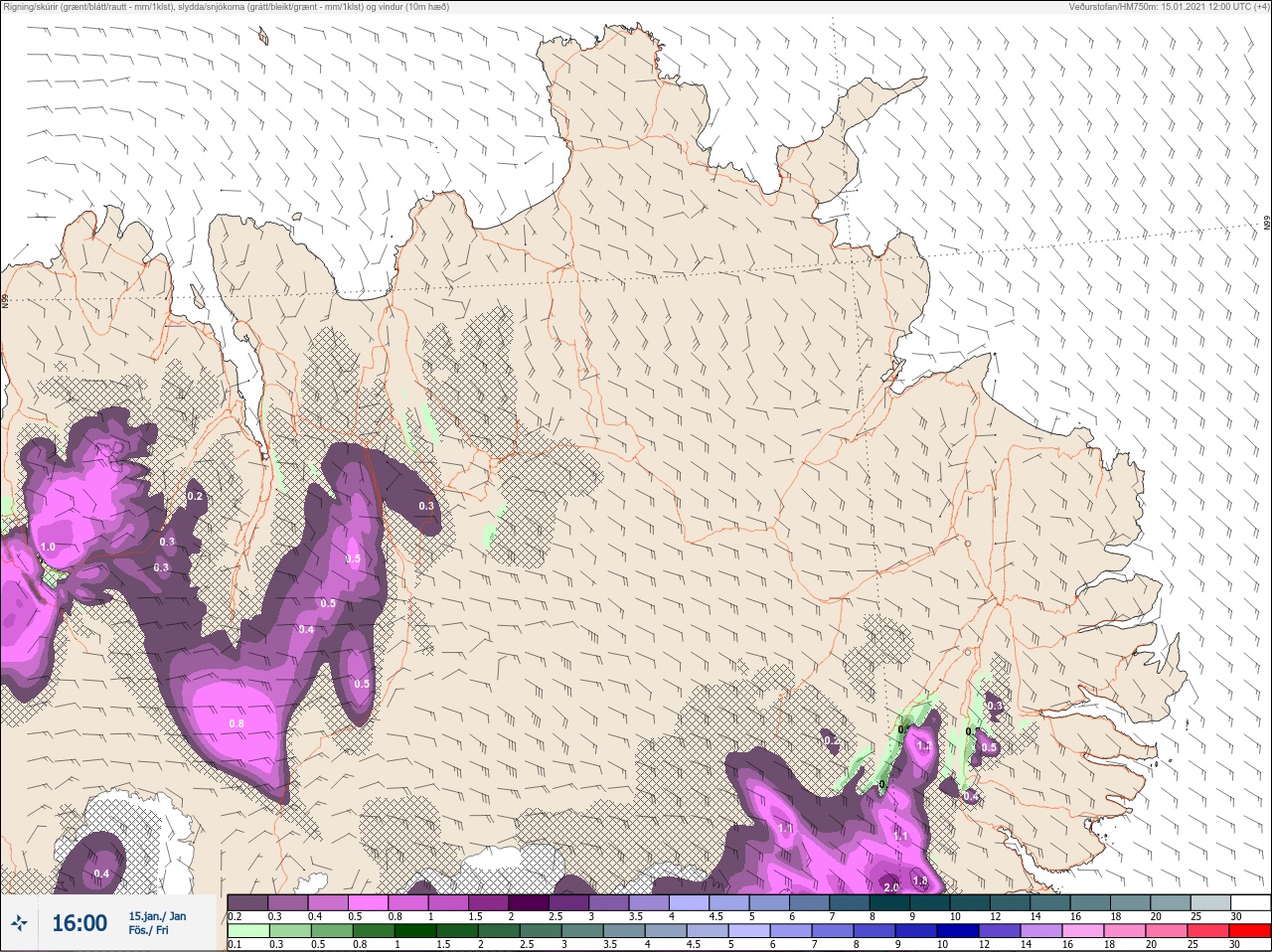Image resolution: width=1272 pixels, height=952 pixels.
Task: Click the '0.1' label starting the bottom legend scale
Action: pos(236,944)
